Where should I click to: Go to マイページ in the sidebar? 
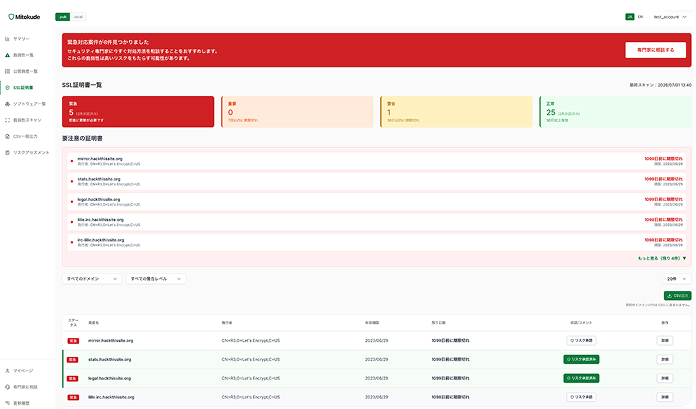pyautogui.click(x=23, y=370)
